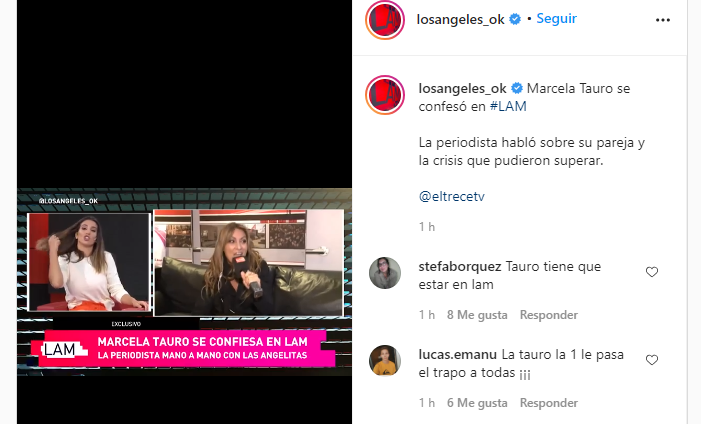Open stefaborquez's profile picture

(x=385, y=273)
